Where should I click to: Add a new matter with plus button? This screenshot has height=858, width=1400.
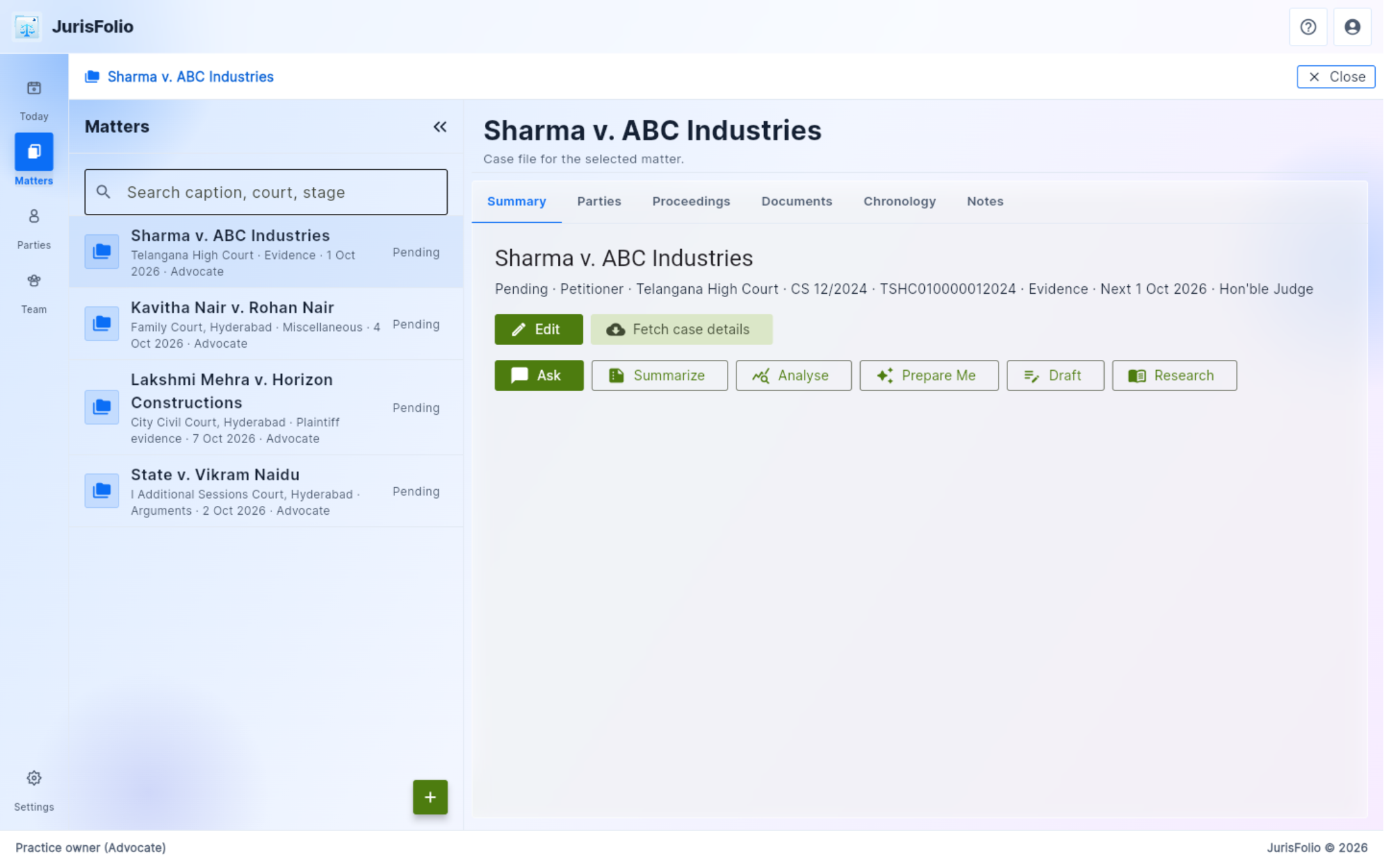[430, 797]
